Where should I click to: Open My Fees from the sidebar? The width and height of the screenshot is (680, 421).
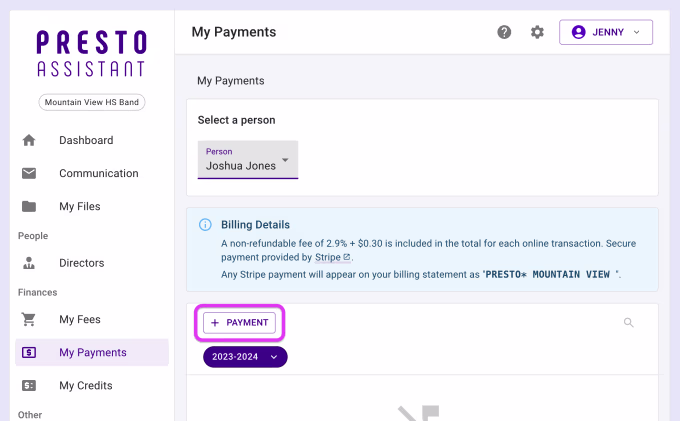click(79, 320)
